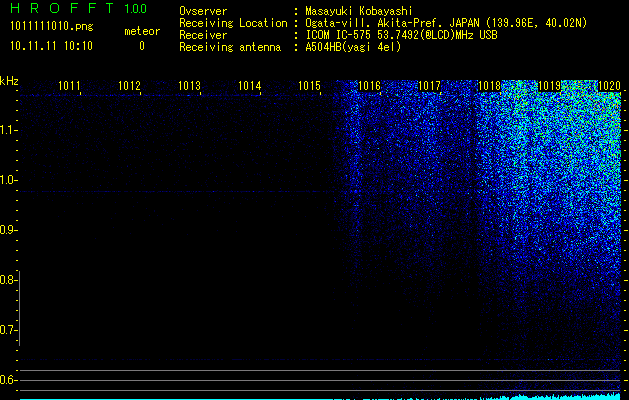This screenshot has width=629, height=400.
Task: Click the observer name Masayuki Kobayashi
Action: point(359,11)
